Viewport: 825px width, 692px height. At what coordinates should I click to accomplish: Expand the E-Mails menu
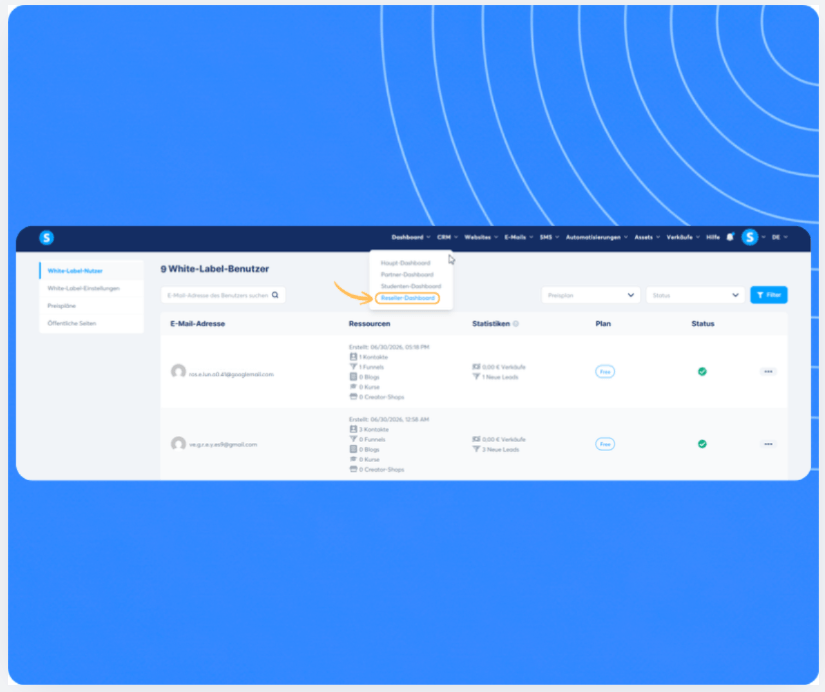[x=519, y=237]
